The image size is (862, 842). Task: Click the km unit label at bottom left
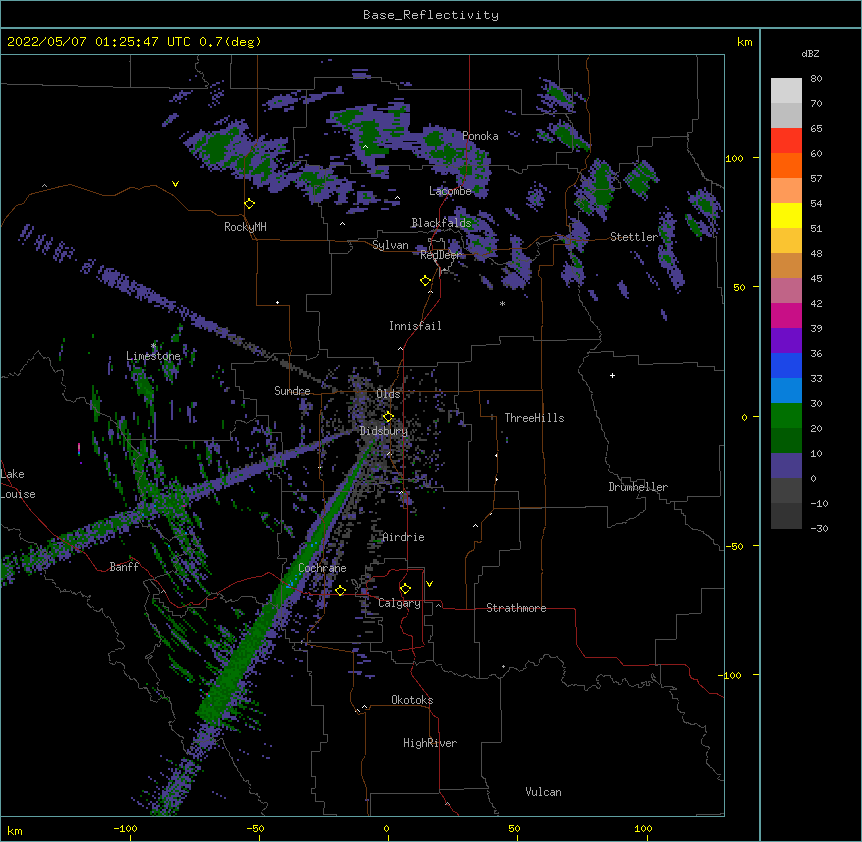[x=15, y=830]
